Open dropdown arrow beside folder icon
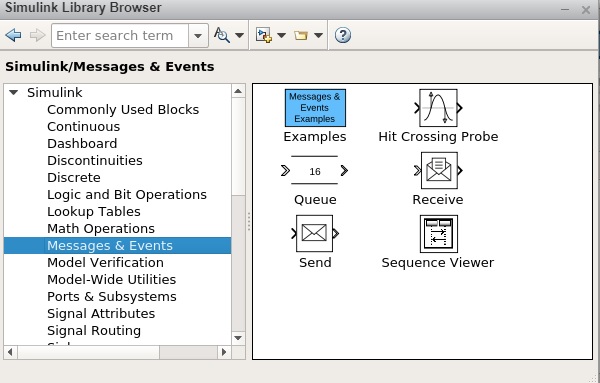This screenshot has width=600, height=383. [x=318, y=35]
